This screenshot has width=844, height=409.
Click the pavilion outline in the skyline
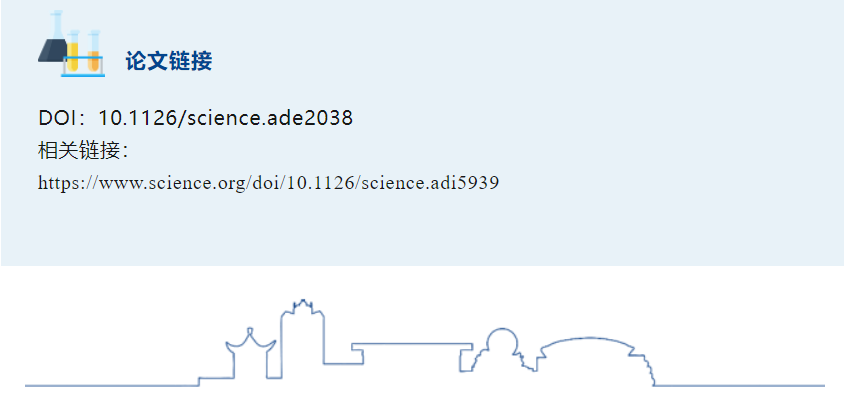[x=250, y=353]
